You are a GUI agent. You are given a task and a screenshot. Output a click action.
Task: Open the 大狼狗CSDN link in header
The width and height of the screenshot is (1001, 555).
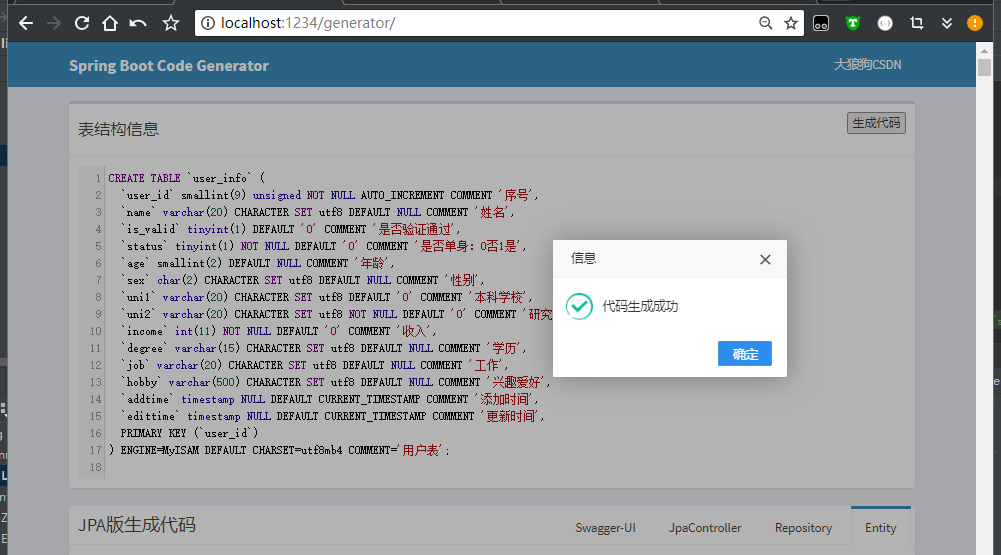click(x=867, y=65)
